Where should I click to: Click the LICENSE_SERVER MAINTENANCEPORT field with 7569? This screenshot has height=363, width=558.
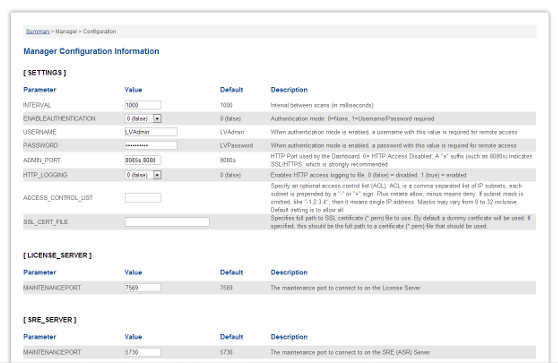pyautogui.click(x=143, y=288)
